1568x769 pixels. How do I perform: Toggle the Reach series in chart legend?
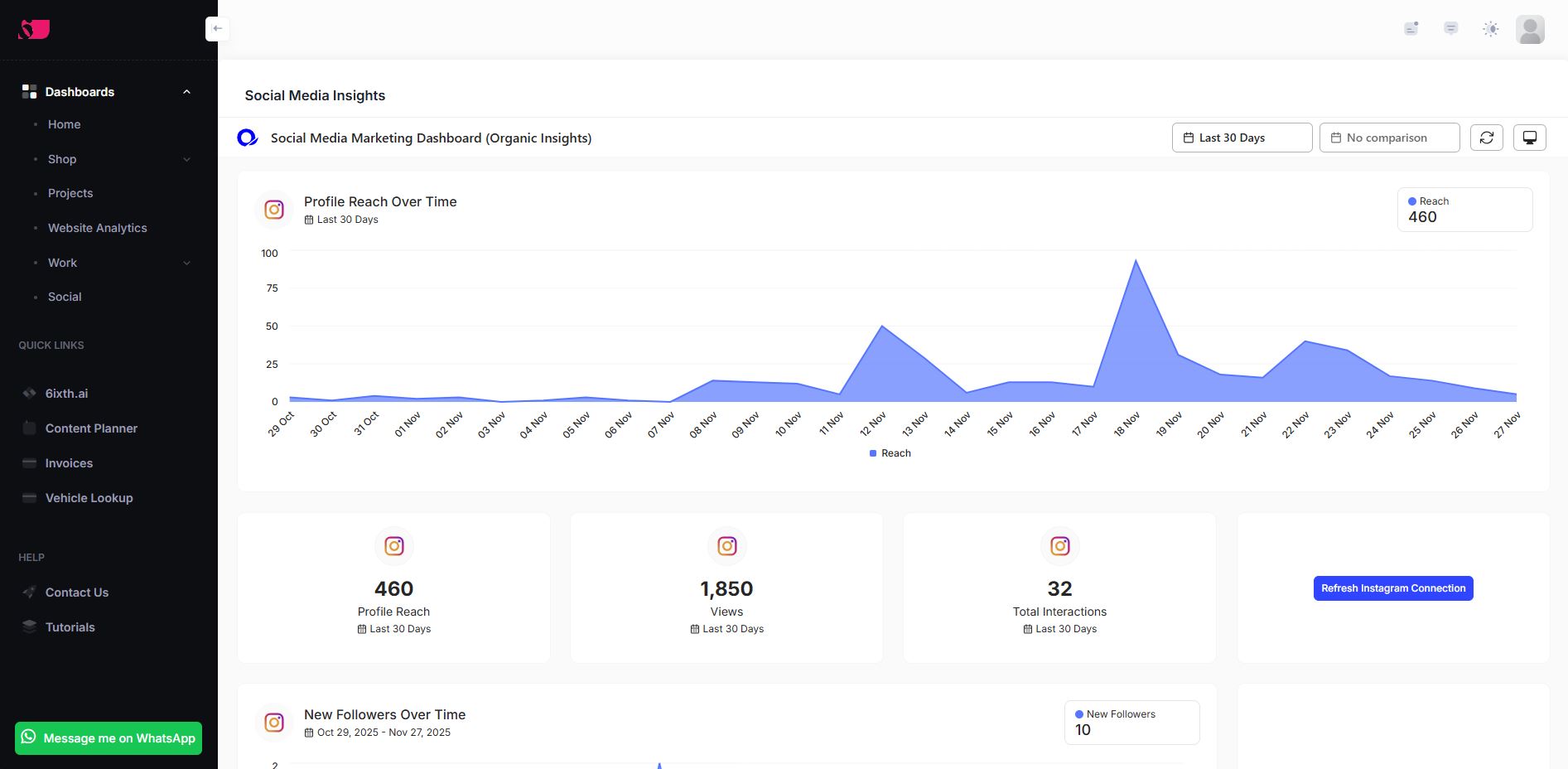click(x=890, y=453)
